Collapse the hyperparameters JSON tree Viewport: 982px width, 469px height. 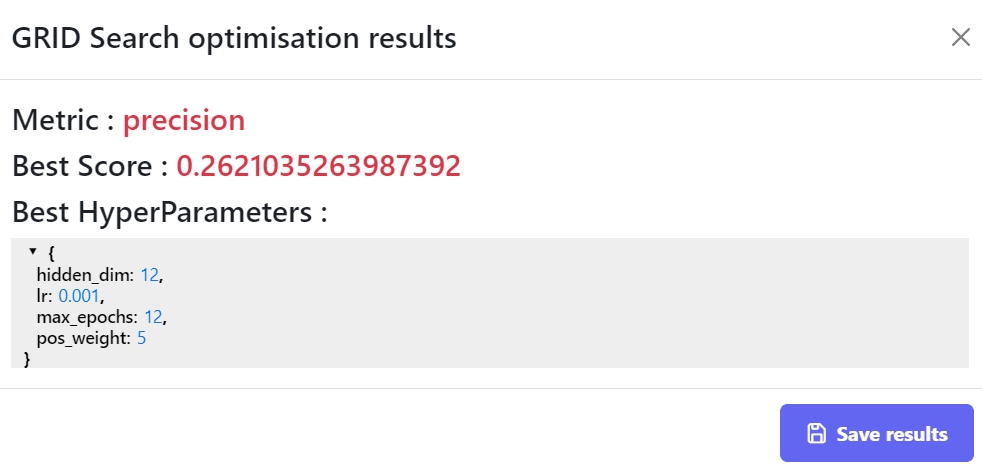point(33,252)
